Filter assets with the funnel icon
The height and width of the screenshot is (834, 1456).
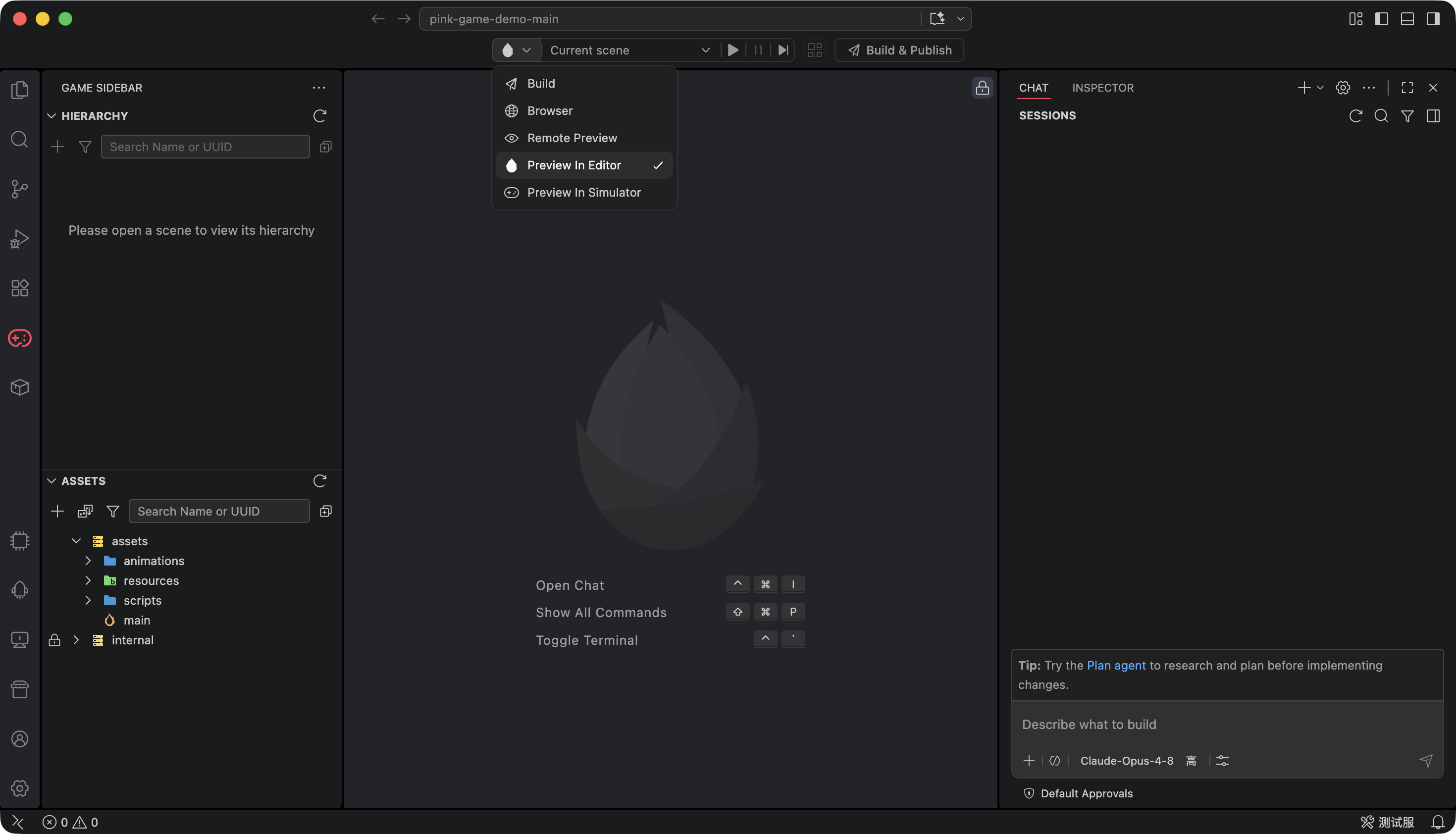tap(113, 511)
